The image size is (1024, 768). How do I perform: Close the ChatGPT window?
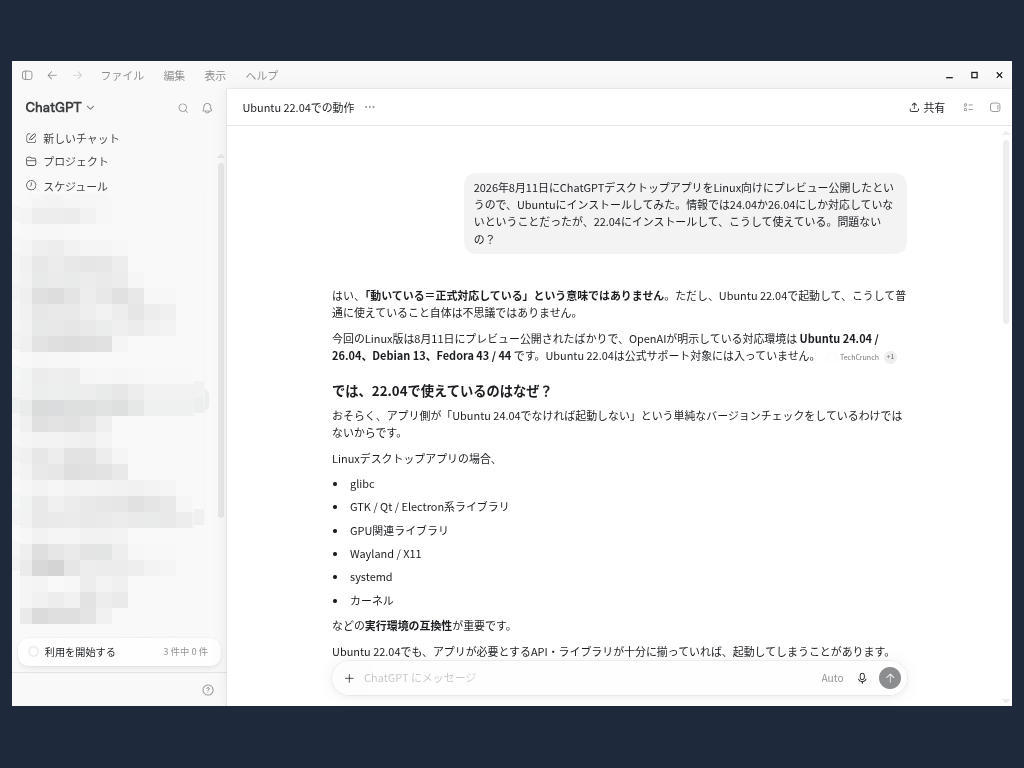click(x=999, y=75)
